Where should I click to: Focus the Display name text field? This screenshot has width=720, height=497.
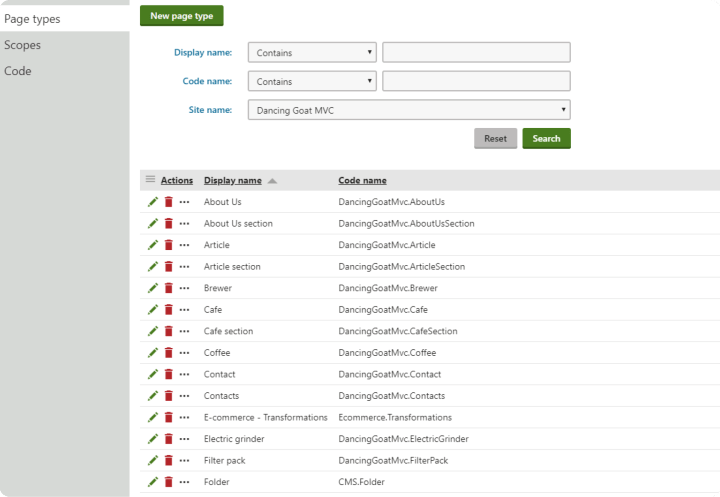pyautogui.click(x=476, y=52)
